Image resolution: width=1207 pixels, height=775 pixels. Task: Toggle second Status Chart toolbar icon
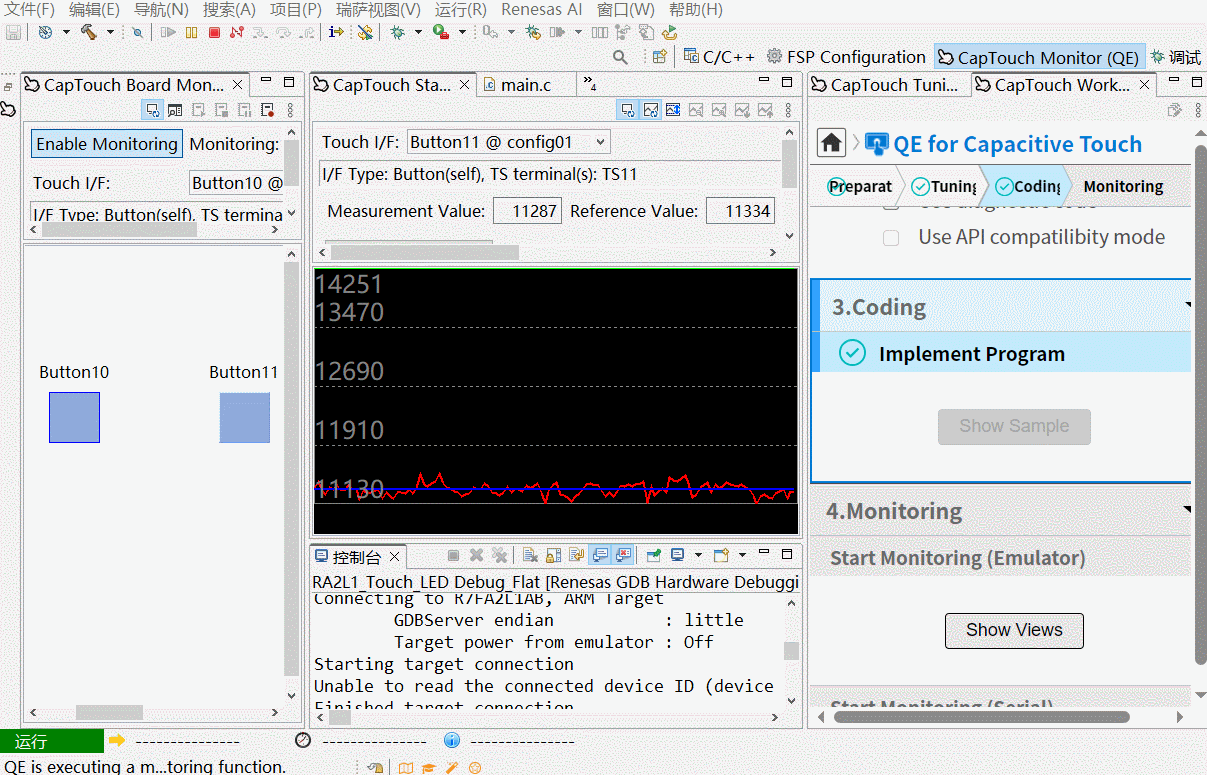coord(650,110)
